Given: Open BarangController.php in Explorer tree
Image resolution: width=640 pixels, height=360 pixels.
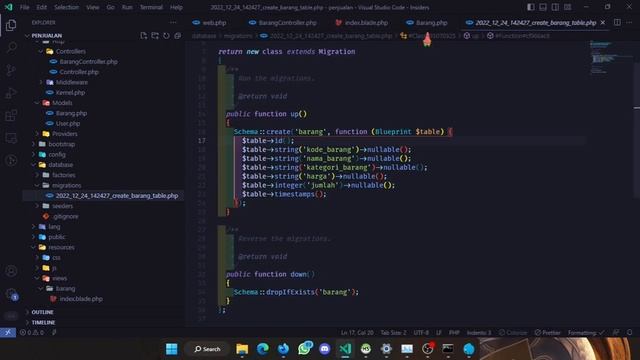Looking at the screenshot, I should pyautogui.click(x=88, y=62).
